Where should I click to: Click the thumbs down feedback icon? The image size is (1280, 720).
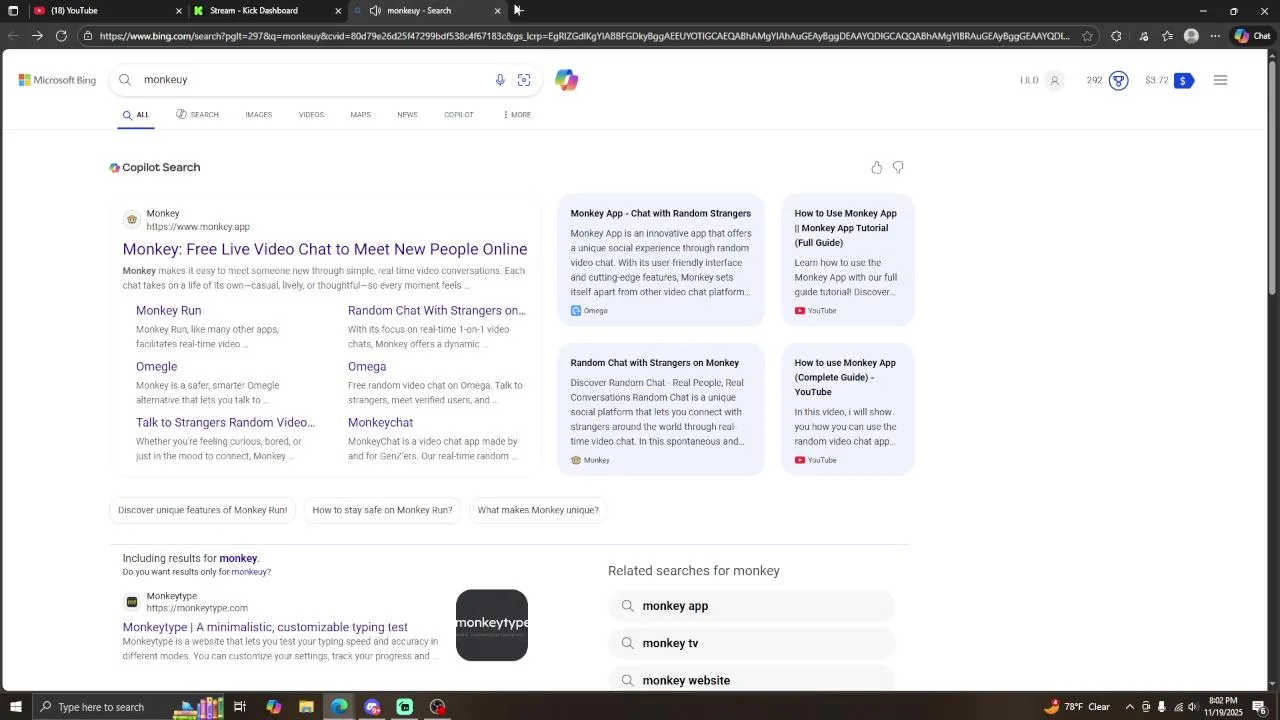pos(898,167)
